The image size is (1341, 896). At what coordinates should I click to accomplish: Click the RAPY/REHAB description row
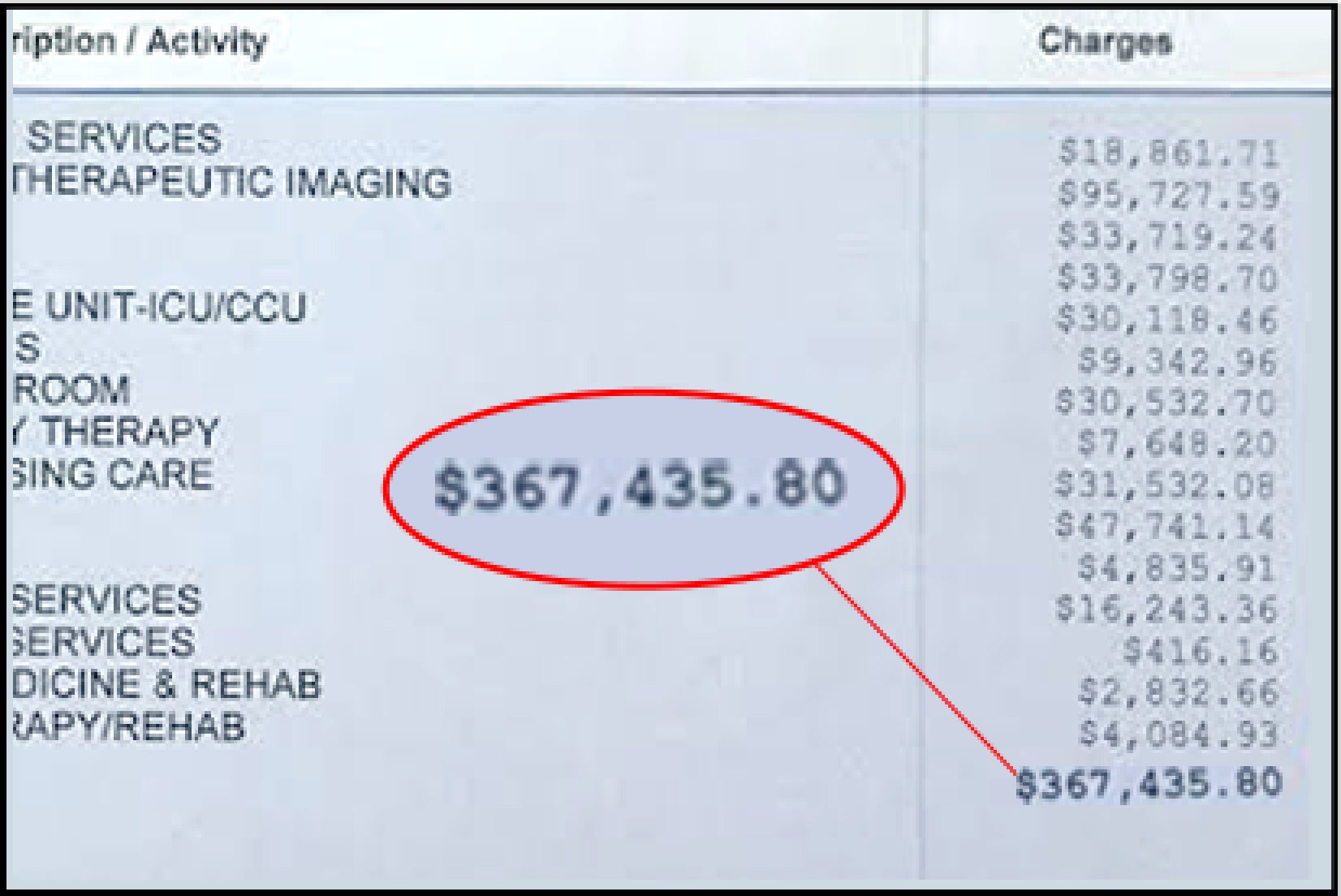(128, 726)
